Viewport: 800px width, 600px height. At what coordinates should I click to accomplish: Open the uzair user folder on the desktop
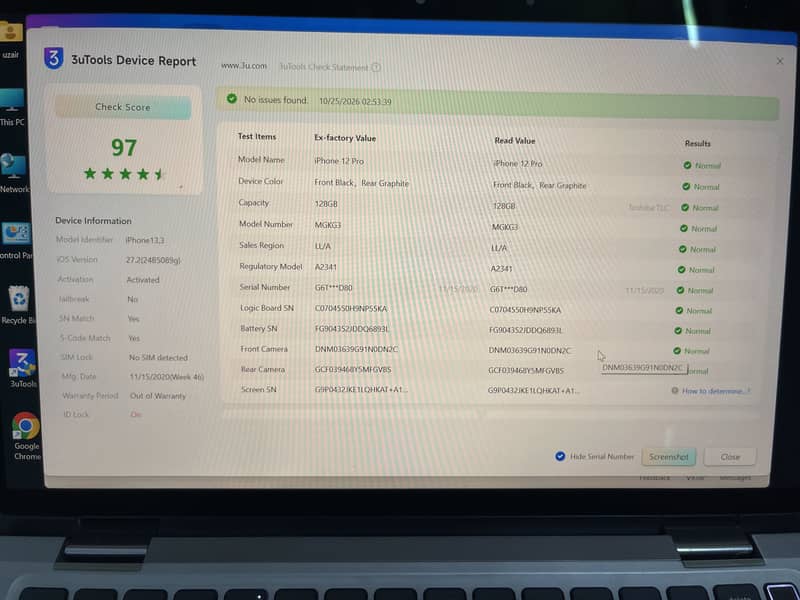tap(10, 38)
